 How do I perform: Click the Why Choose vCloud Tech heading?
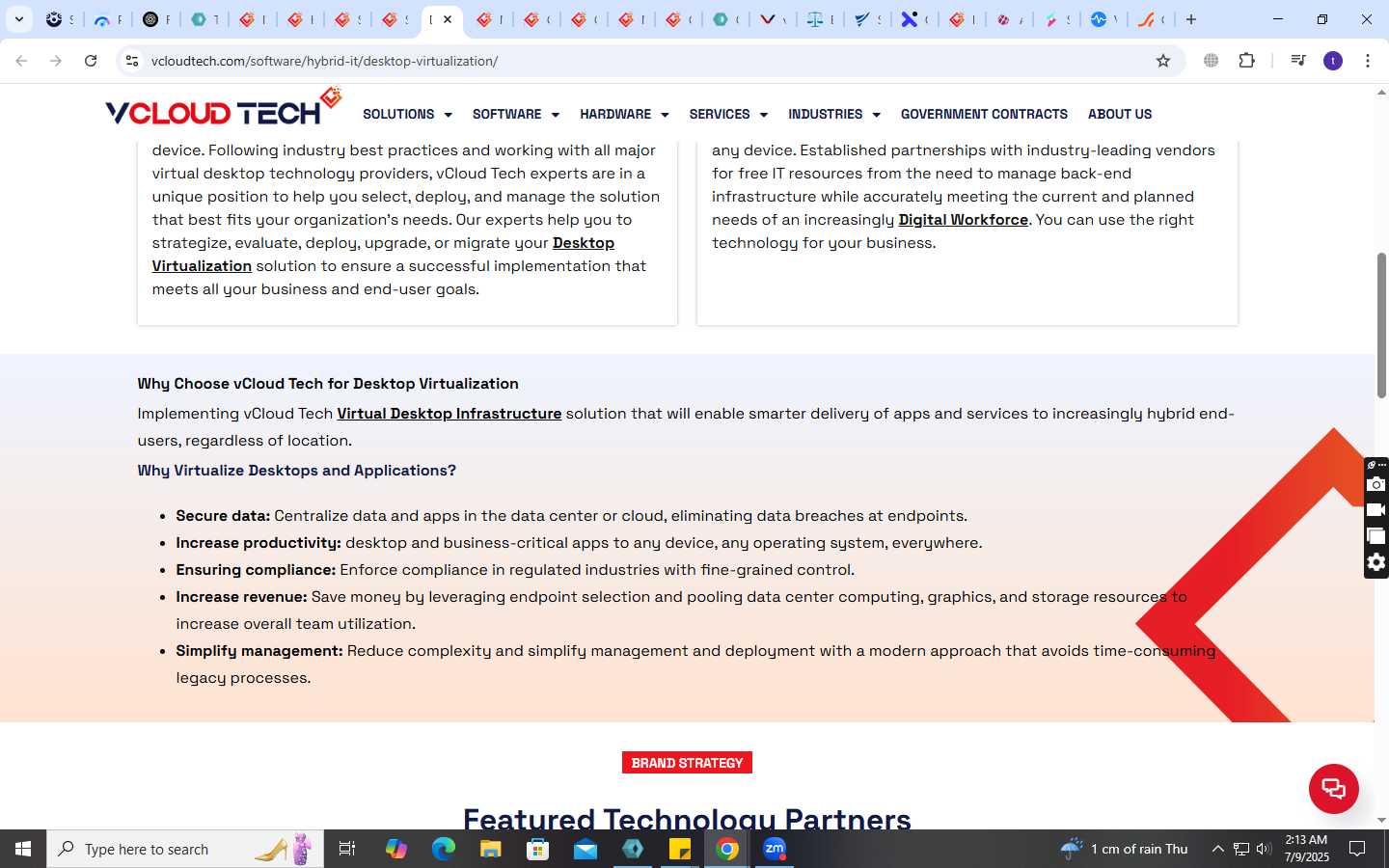pyautogui.click(x=328, y=384)
